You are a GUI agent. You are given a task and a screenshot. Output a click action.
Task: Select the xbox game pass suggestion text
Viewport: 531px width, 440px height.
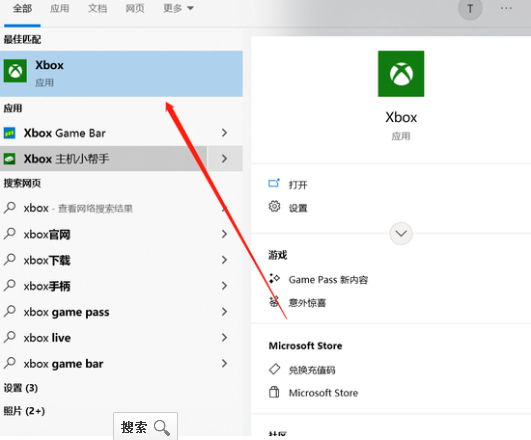click(66, 312)
